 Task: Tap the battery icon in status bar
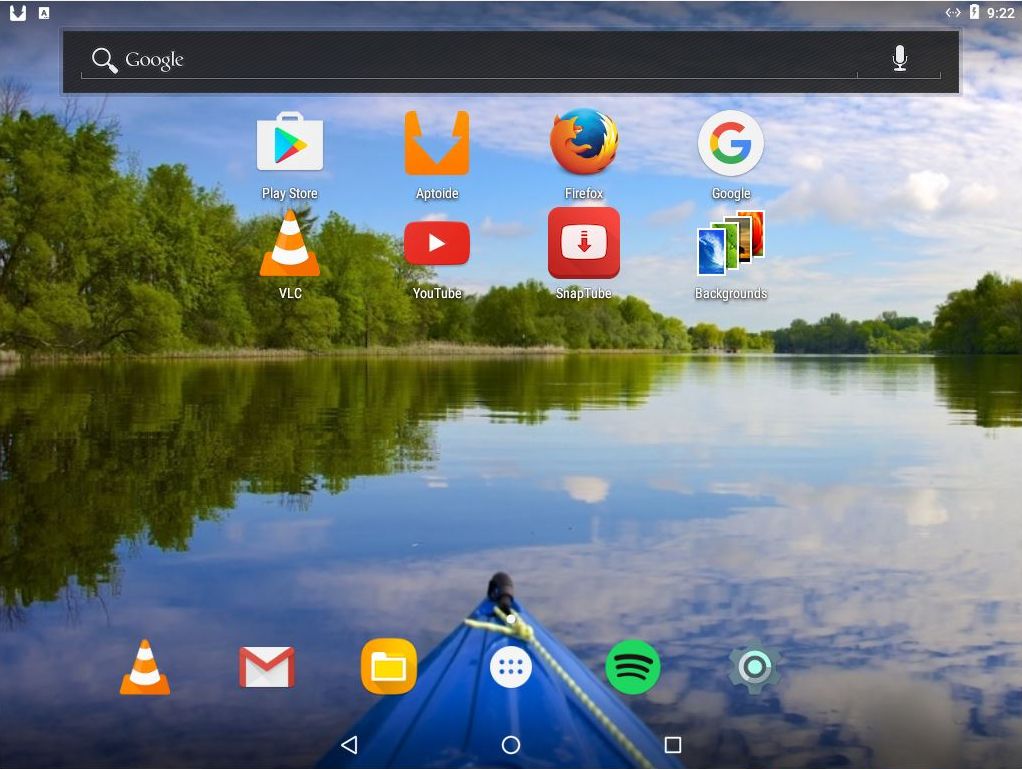[974, 12]
